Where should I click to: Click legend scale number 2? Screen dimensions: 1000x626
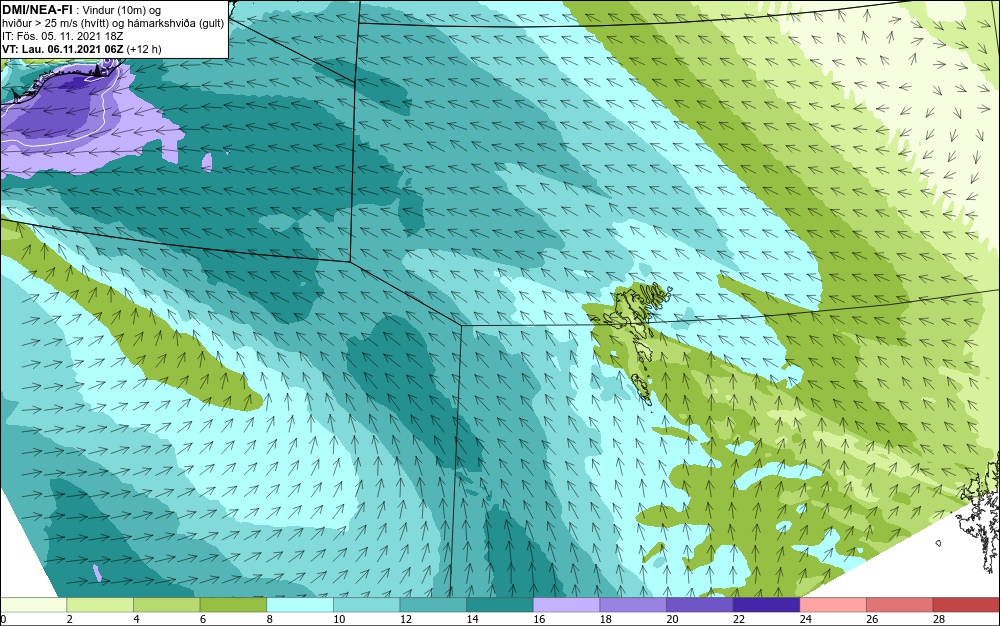coord(69,619)
